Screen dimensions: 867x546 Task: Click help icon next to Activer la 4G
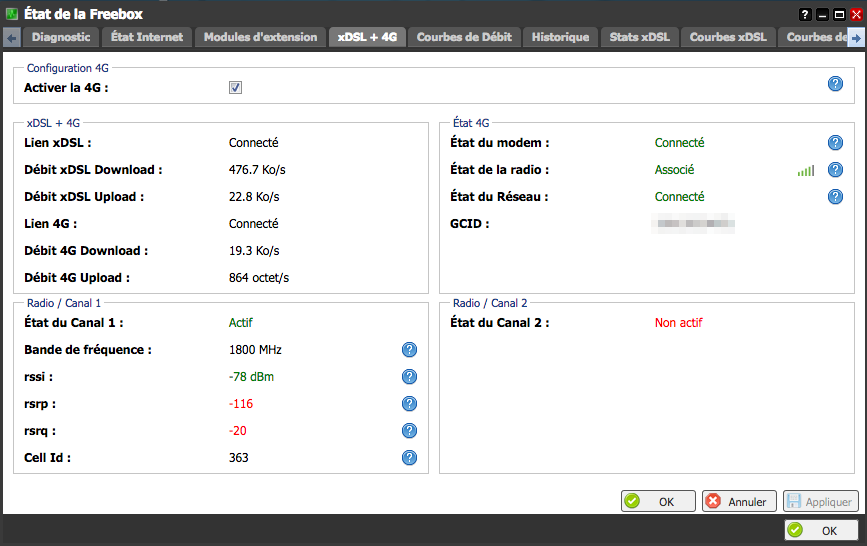835,84
